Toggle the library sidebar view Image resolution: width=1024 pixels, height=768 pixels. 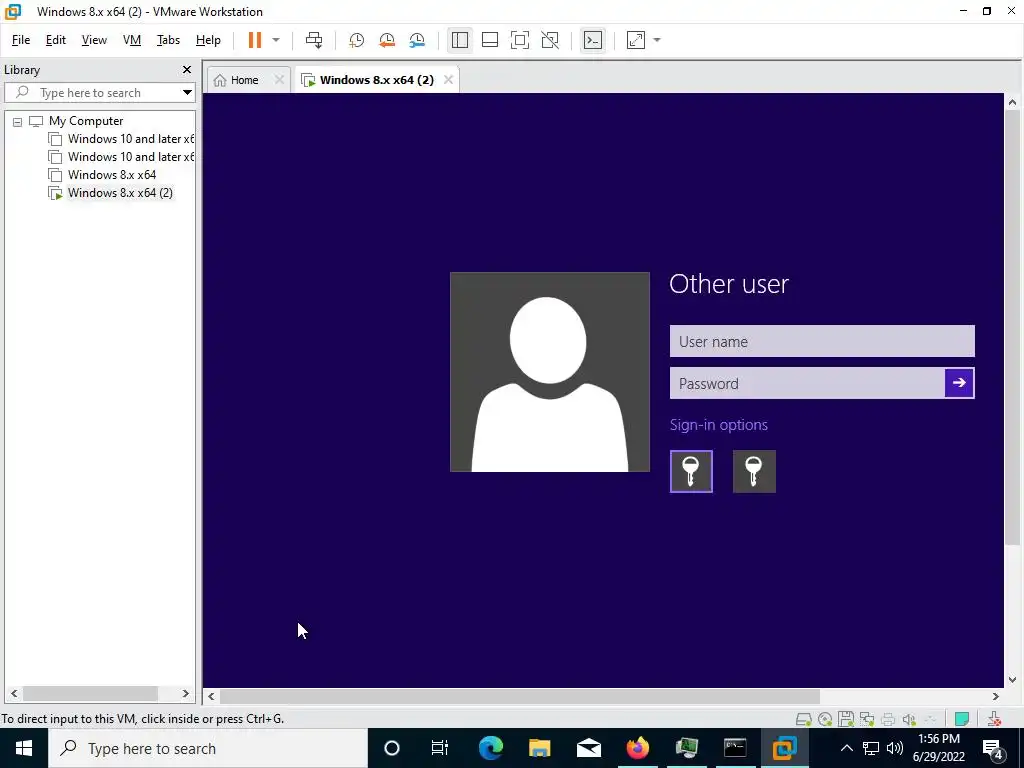click(x=460, y=40)
